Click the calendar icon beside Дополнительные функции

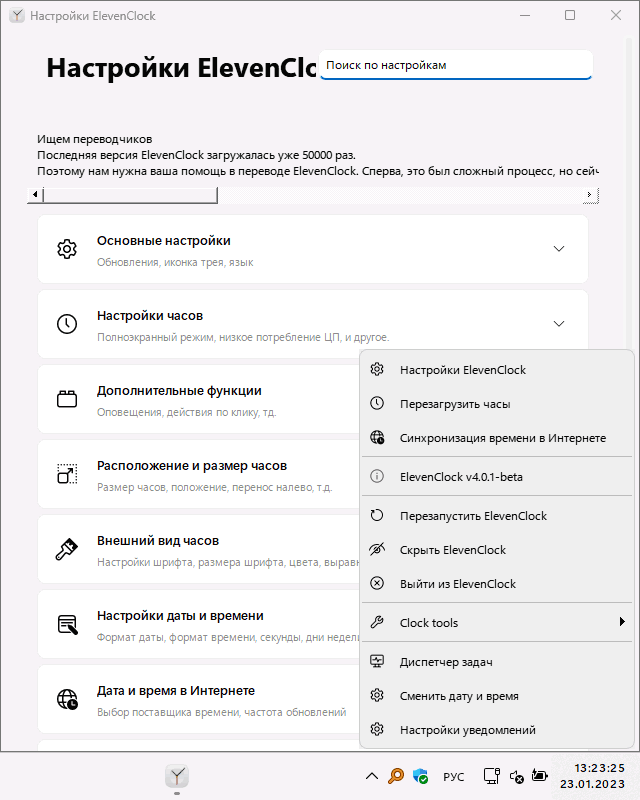tap(67, 399)
